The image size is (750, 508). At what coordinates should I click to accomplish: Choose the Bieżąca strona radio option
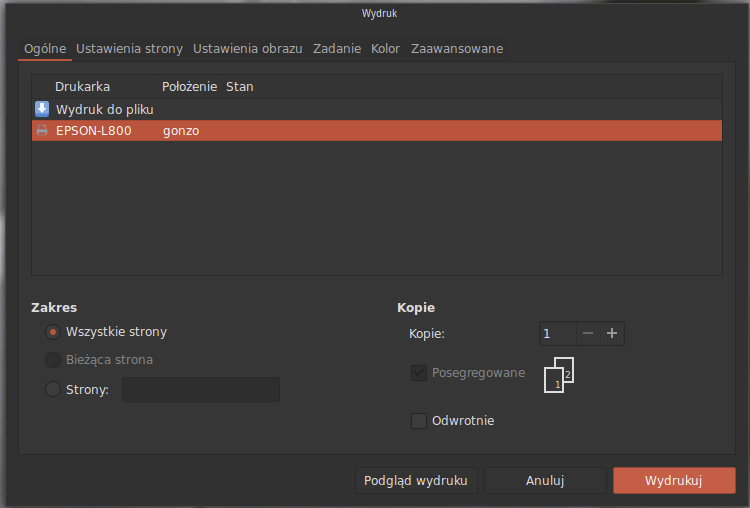pos(53,360)
